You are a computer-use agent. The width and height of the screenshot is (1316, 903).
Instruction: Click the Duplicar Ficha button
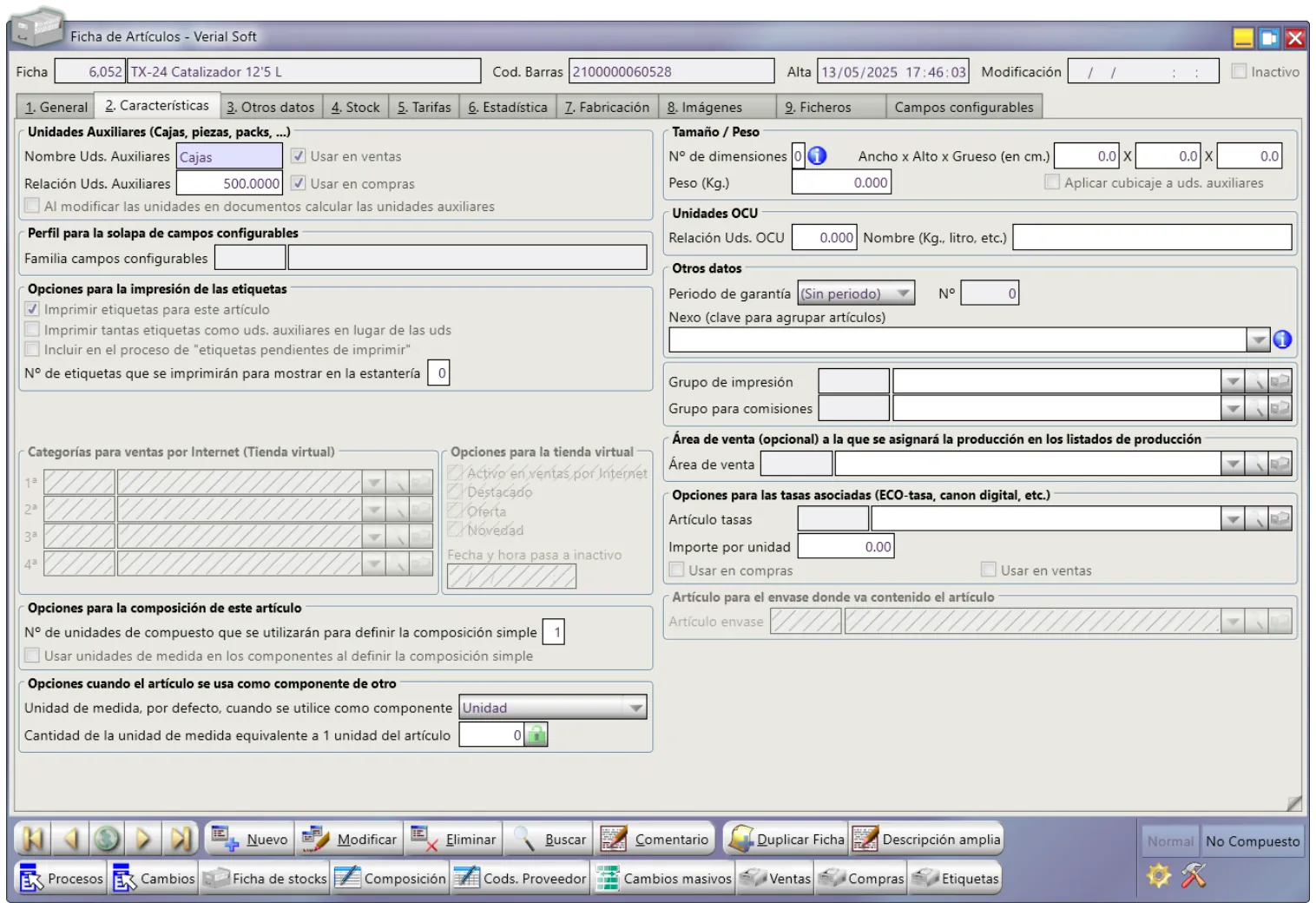(786, 839)
